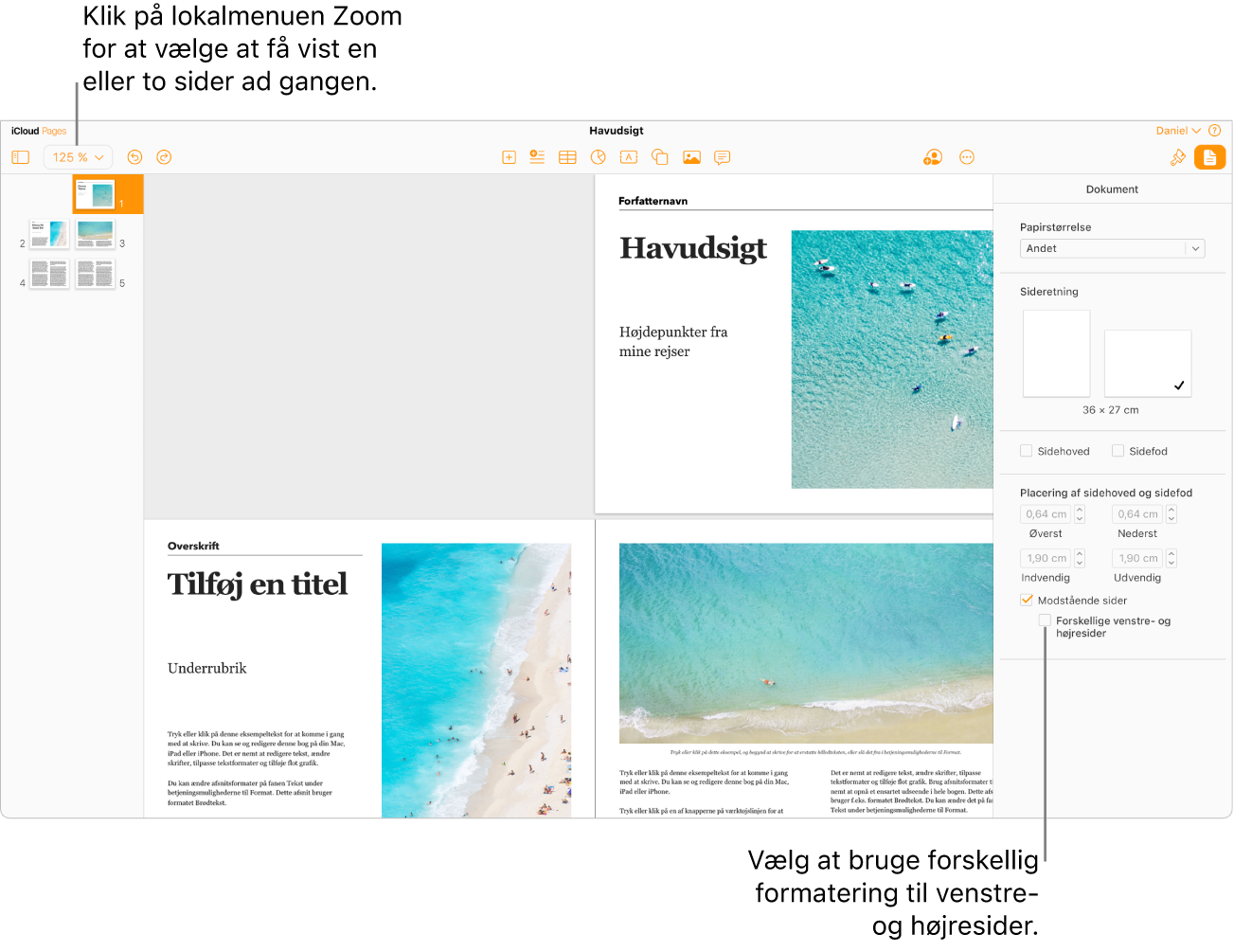Insert a text box
The height and width of the screenshot is (952, 1234).
(629, 157)
